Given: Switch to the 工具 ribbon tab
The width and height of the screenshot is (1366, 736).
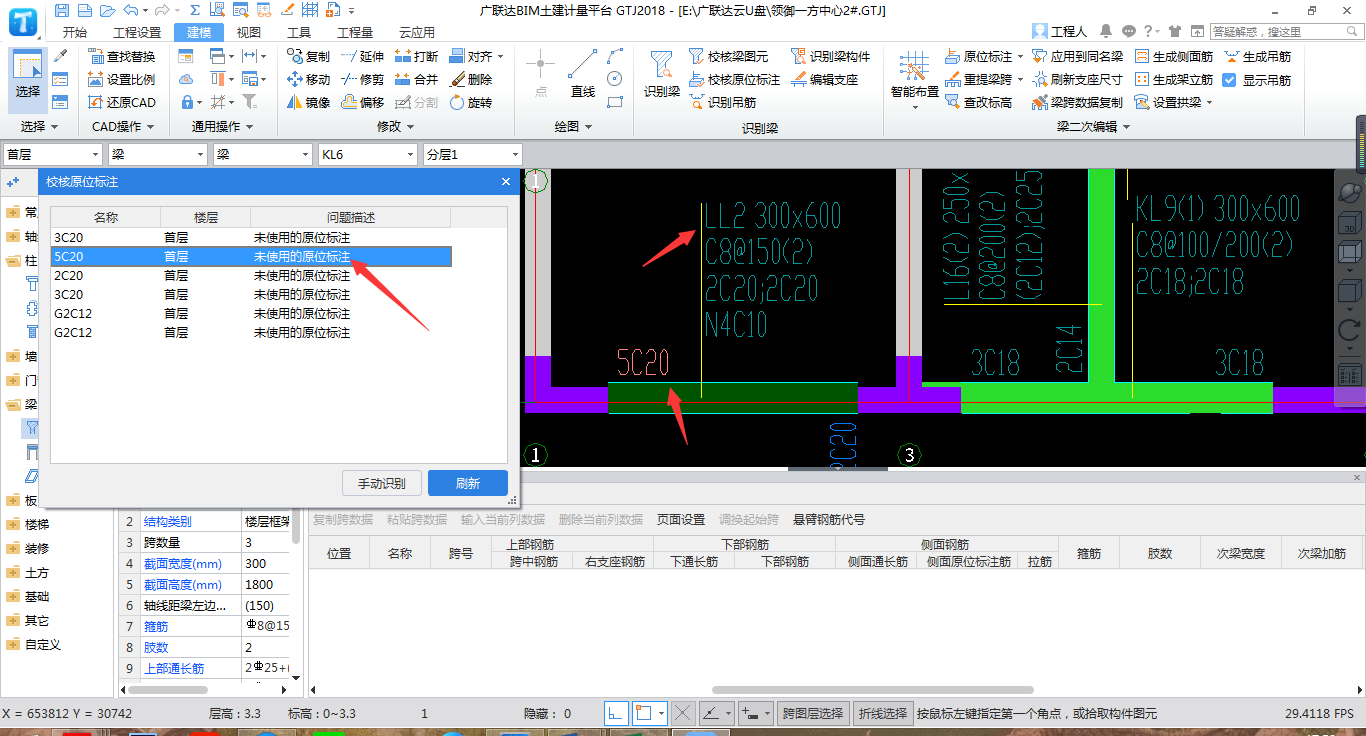Looking at the screenshot, I should pos(298,32).
